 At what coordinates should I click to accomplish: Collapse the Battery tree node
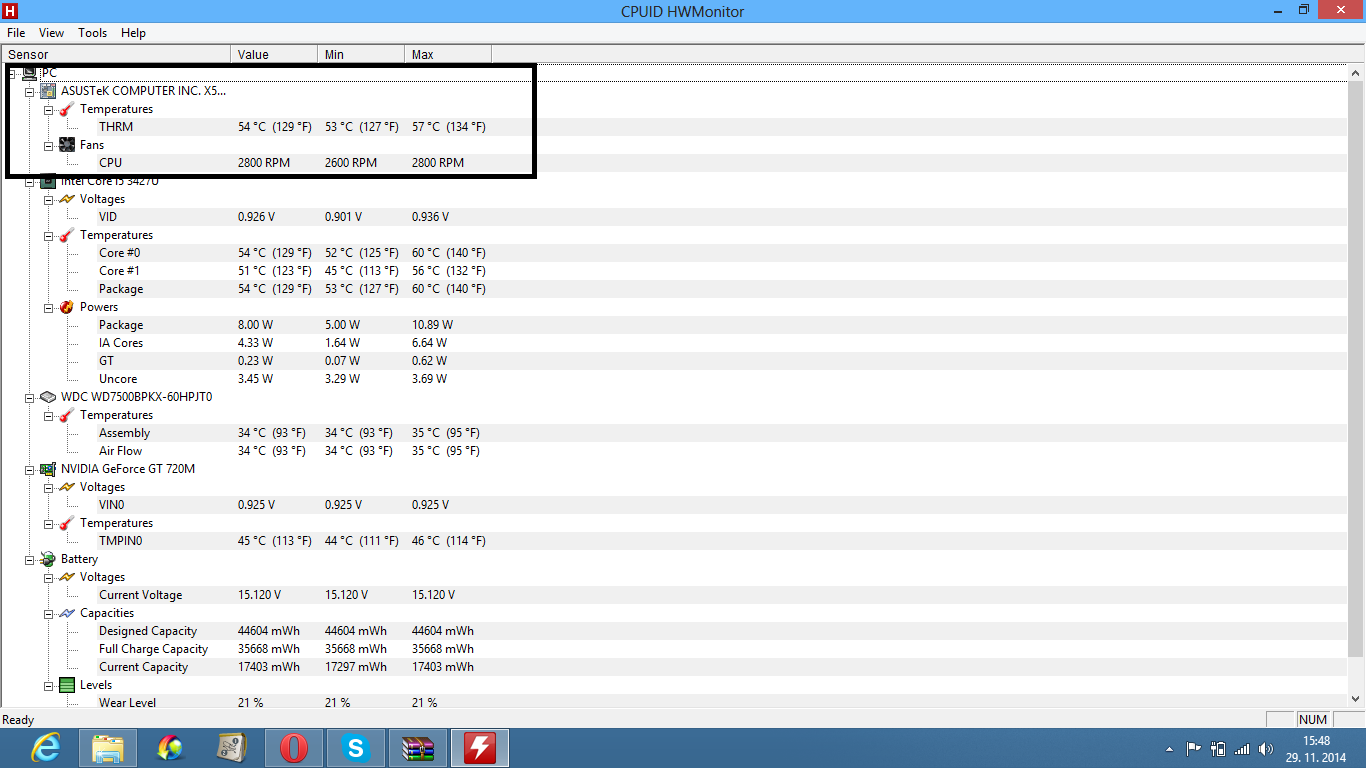30,559
